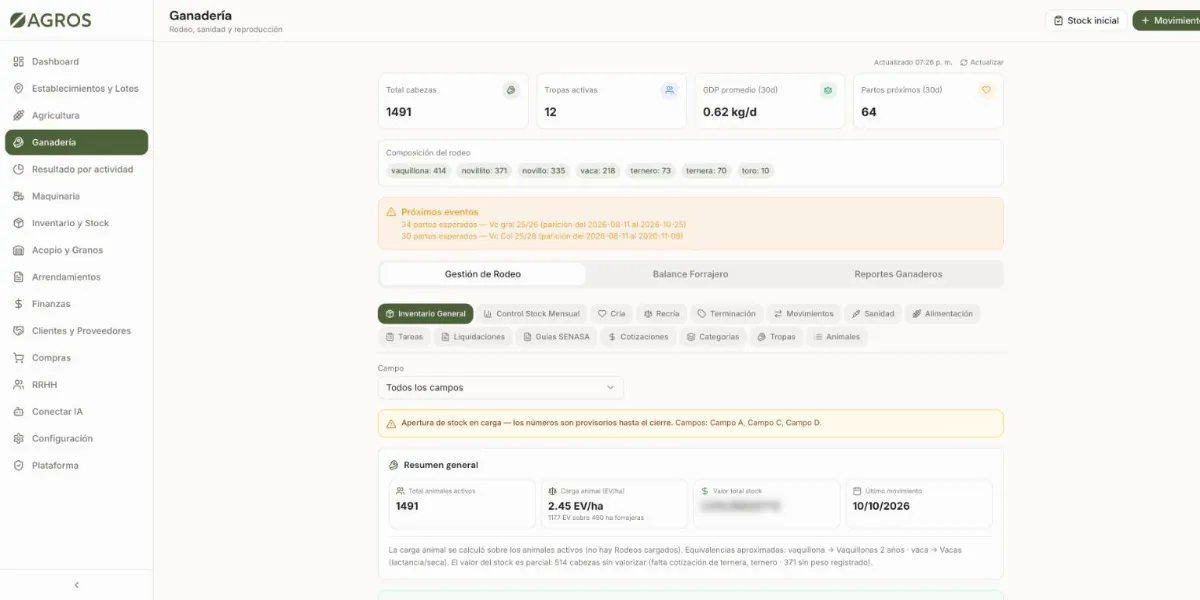Open the Animales sub-tab
The image size is (1200, 600).
click(x=837, y=337)
